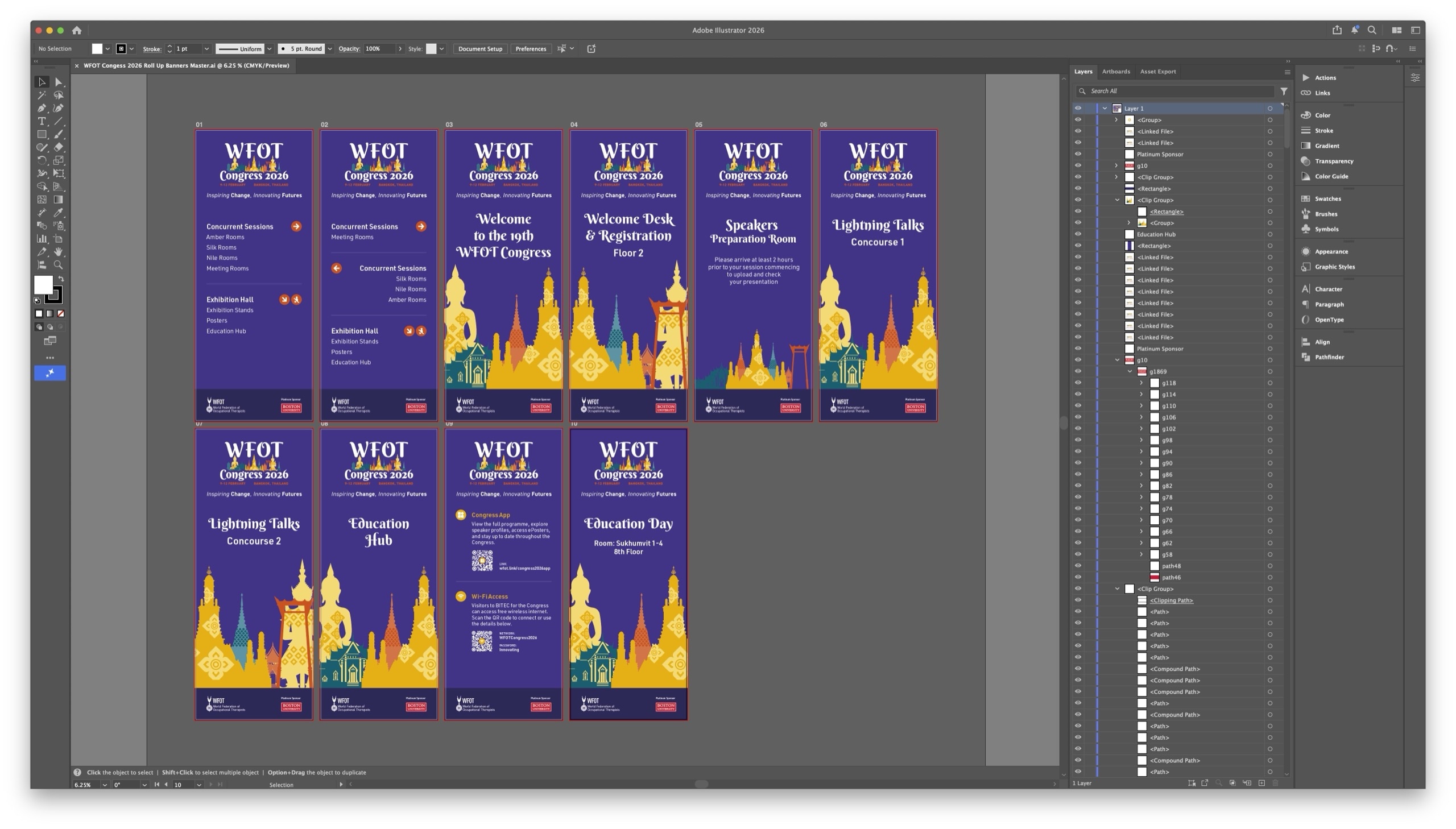Hide the Education Hub layer item
1456x829 pixels.
pos(1077,234)
